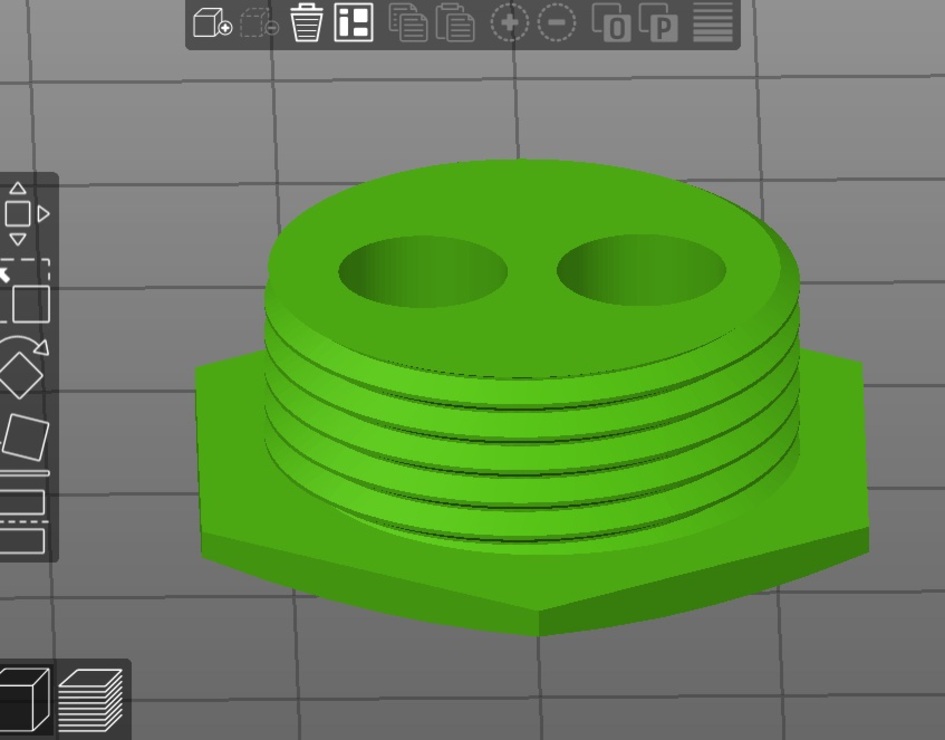
Task: Open variable layer height editing
Action: [x=713, y=23]
